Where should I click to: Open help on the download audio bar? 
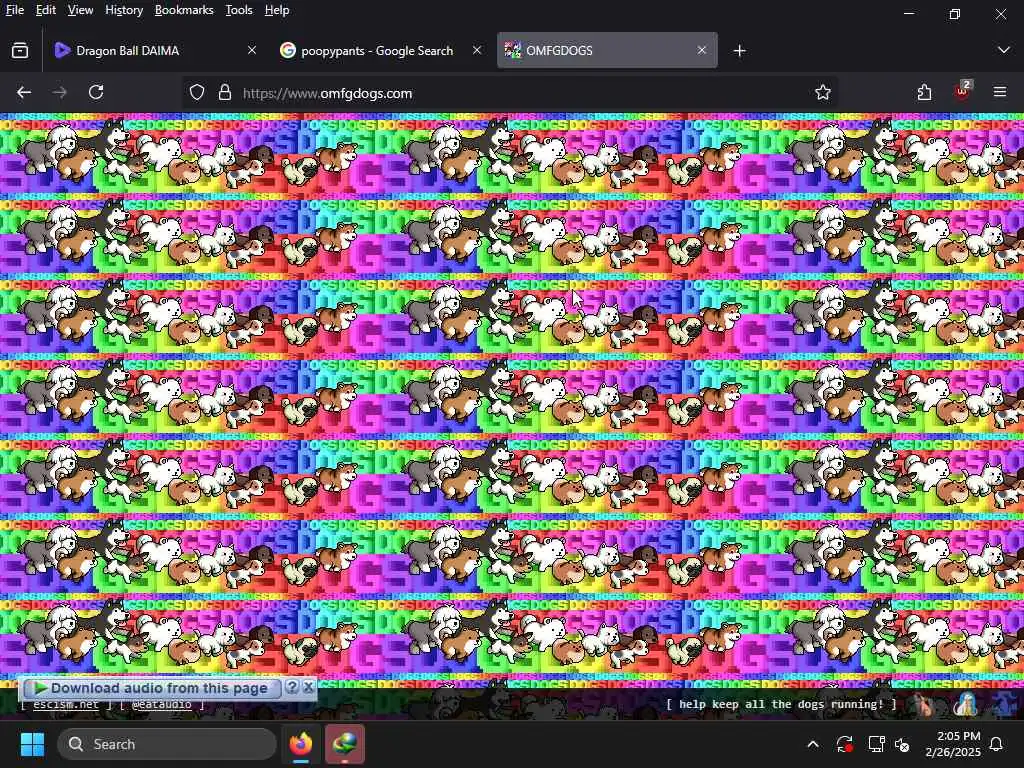[293, 687]
